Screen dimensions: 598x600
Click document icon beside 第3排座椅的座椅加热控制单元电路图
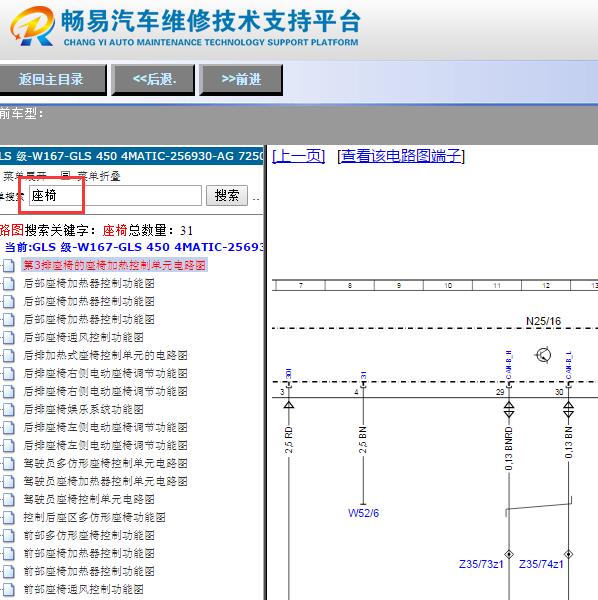pyautogui.click(x=9, y=265)
